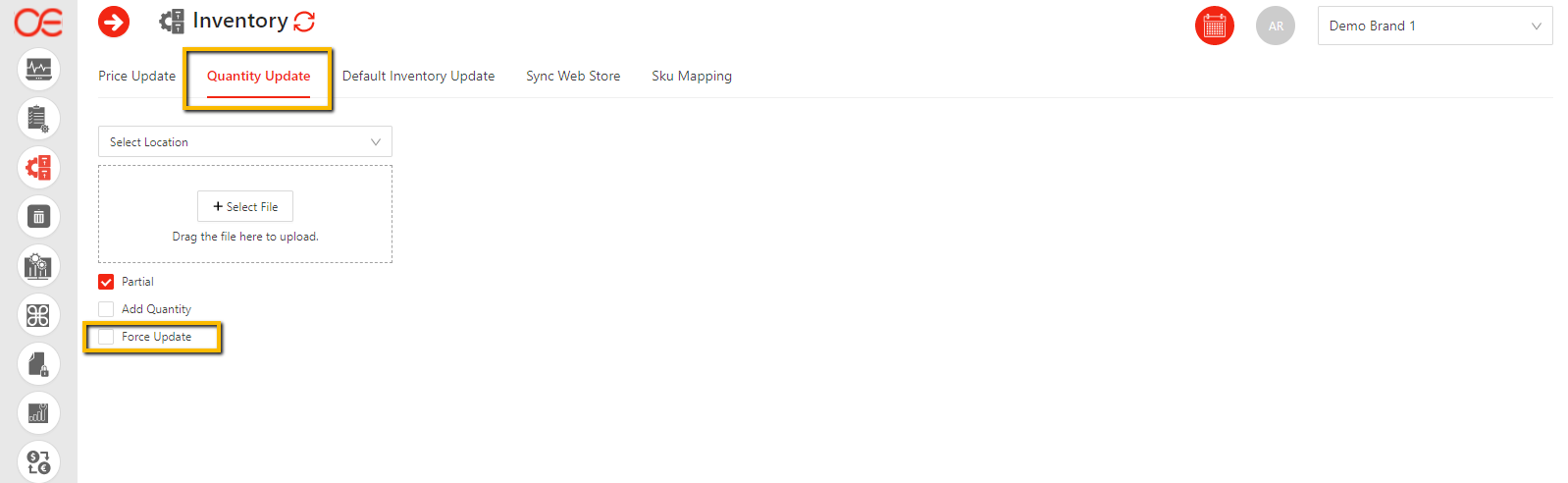
Task: Tick the Force Update checkbox
Action: coord(106,337)
